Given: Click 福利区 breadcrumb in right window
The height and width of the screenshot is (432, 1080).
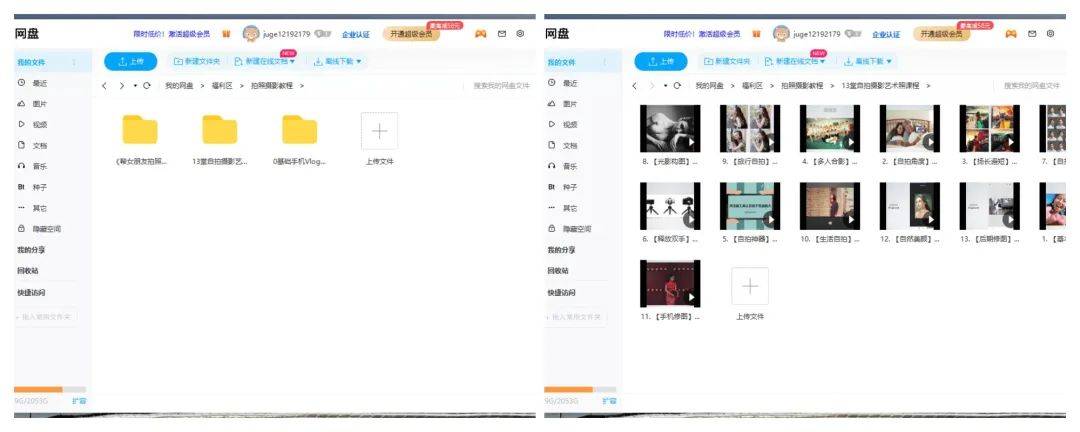Looking at the screenshot, I should 752,86.
